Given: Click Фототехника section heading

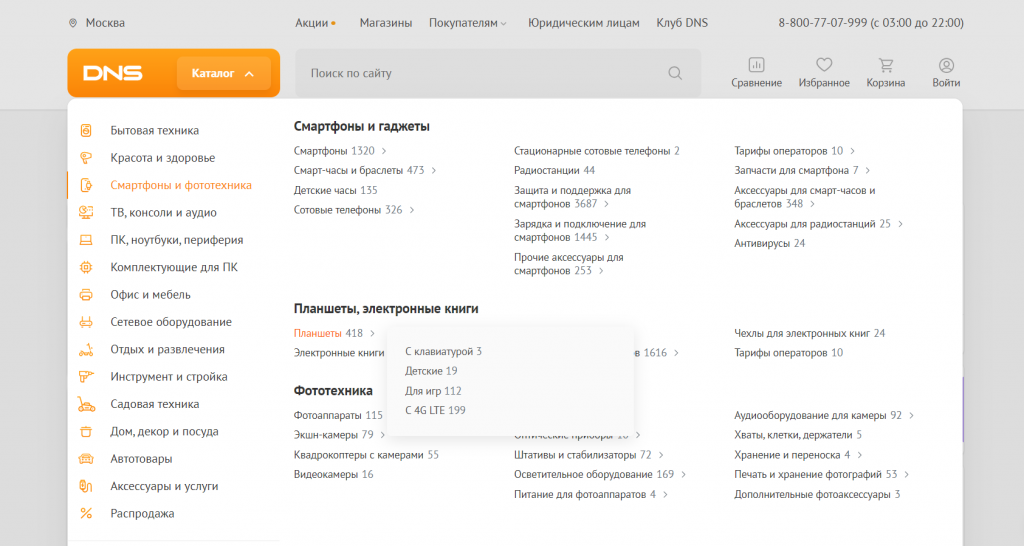Looking at the screenshot, I should (x=333, y=391).
